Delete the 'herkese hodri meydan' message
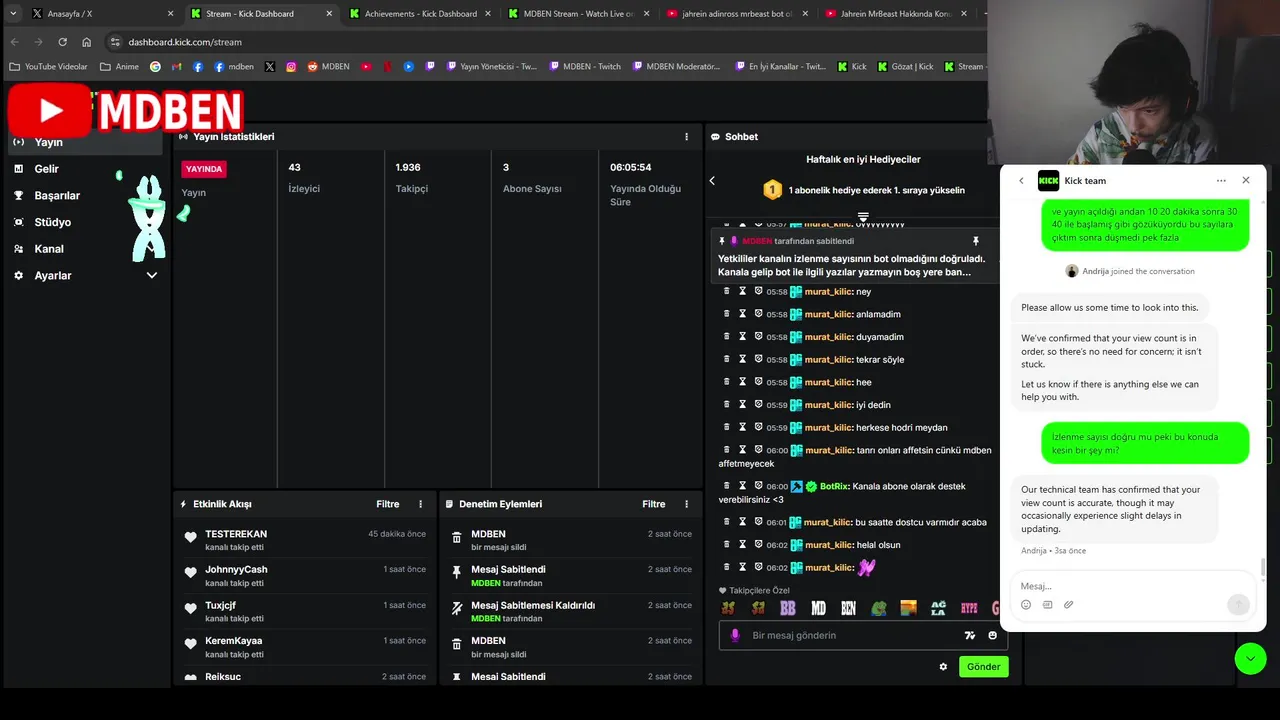This screenshot has height=720, width=1280. (x=727, y=427)
